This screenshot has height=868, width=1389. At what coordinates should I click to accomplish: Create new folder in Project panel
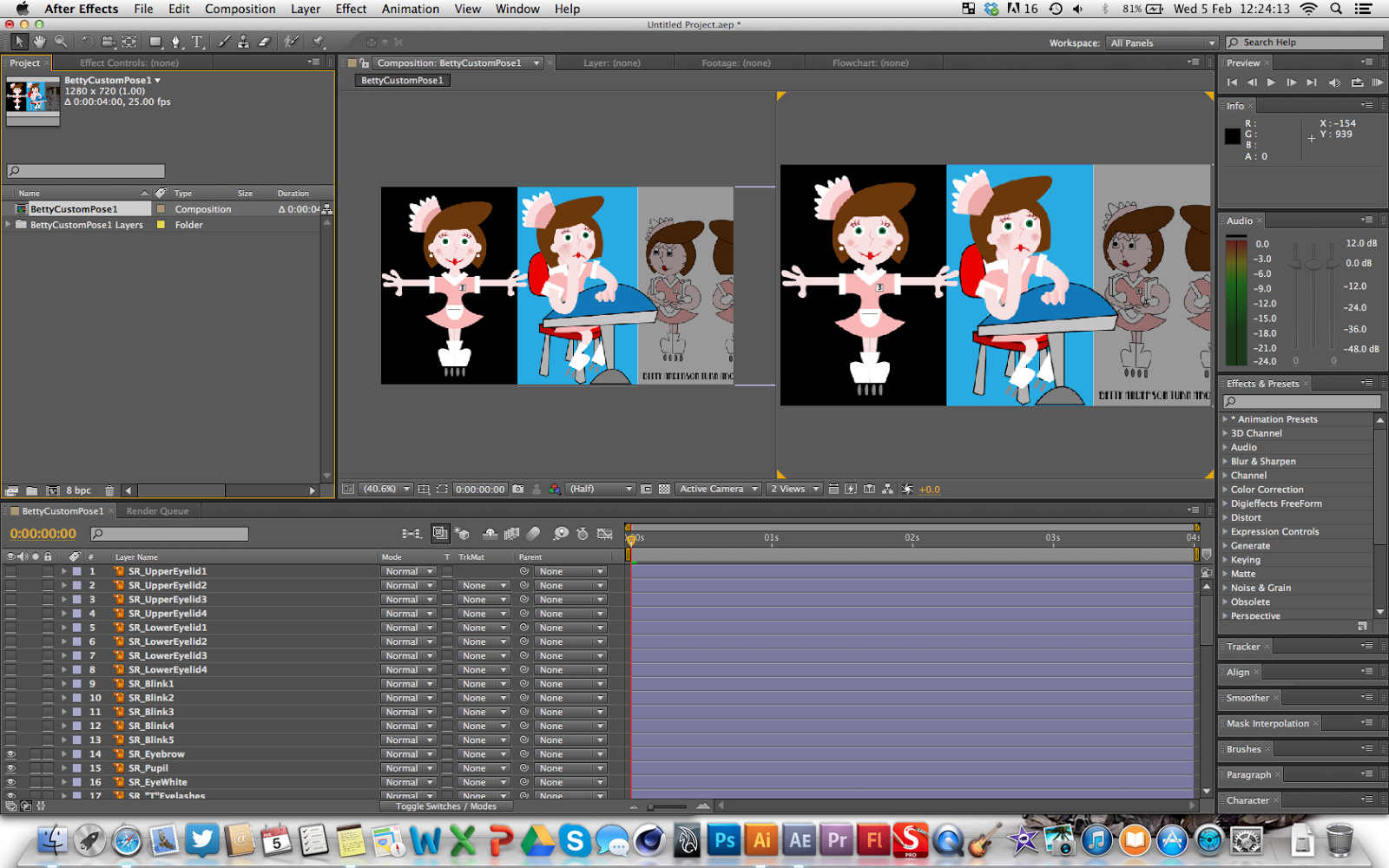click(32, 490)
